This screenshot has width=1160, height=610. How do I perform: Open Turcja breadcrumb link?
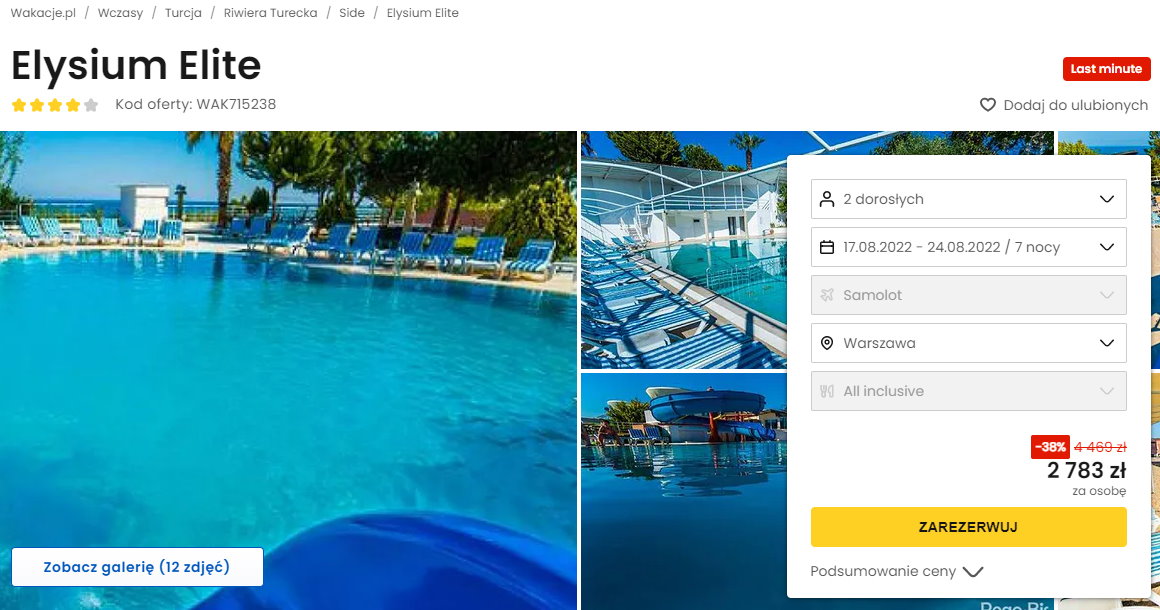pyautogui.click(x=183, y=13)
